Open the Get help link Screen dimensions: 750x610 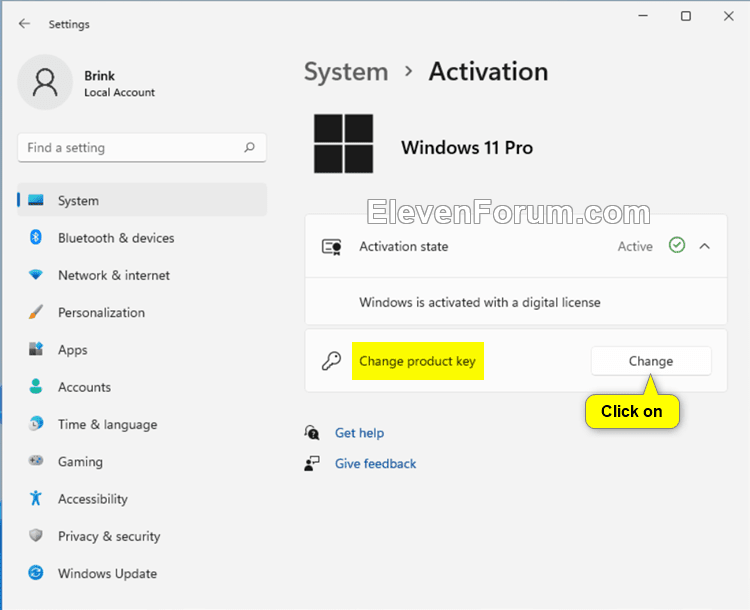pyautogui.click(x=359, y=433)
